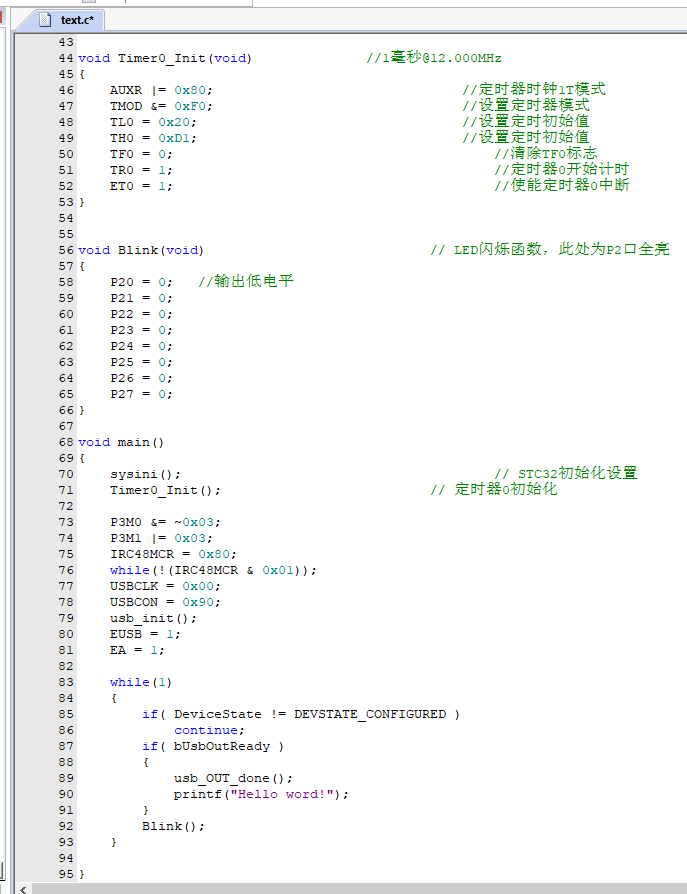
Task: Click the line 'P20 = 0;'
Action: point(141,282)
